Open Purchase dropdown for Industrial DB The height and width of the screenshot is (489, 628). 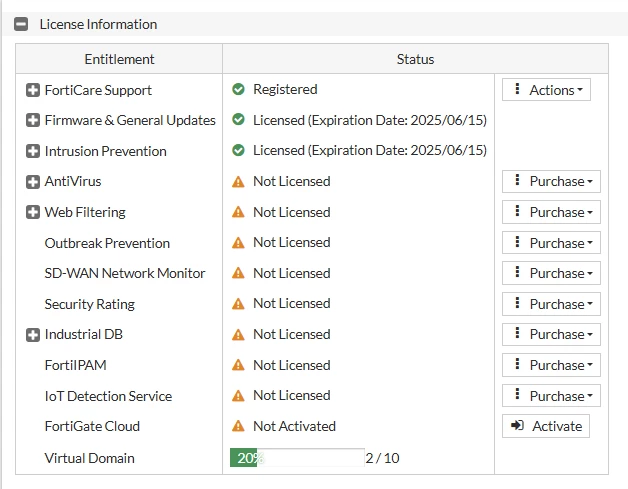point(551,334)
